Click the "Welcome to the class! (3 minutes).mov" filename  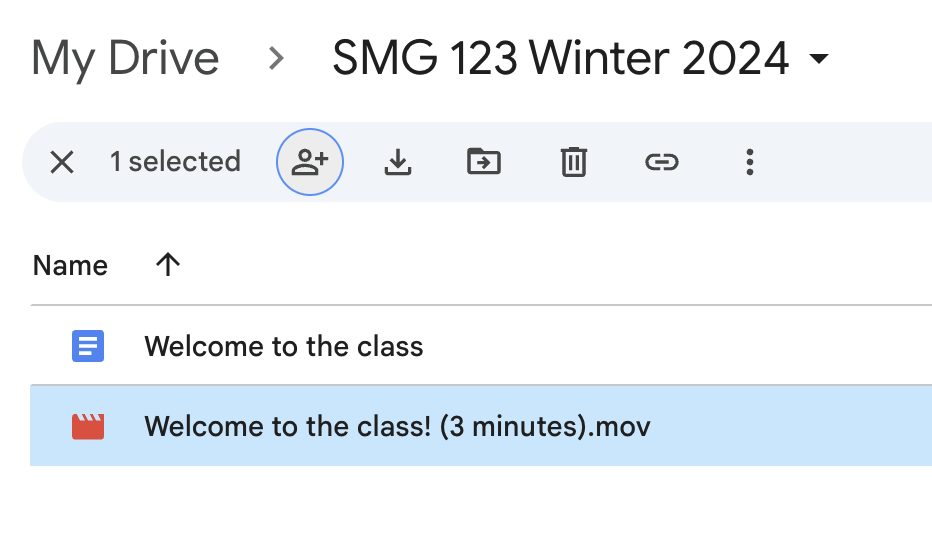click(x=397, y=427)
